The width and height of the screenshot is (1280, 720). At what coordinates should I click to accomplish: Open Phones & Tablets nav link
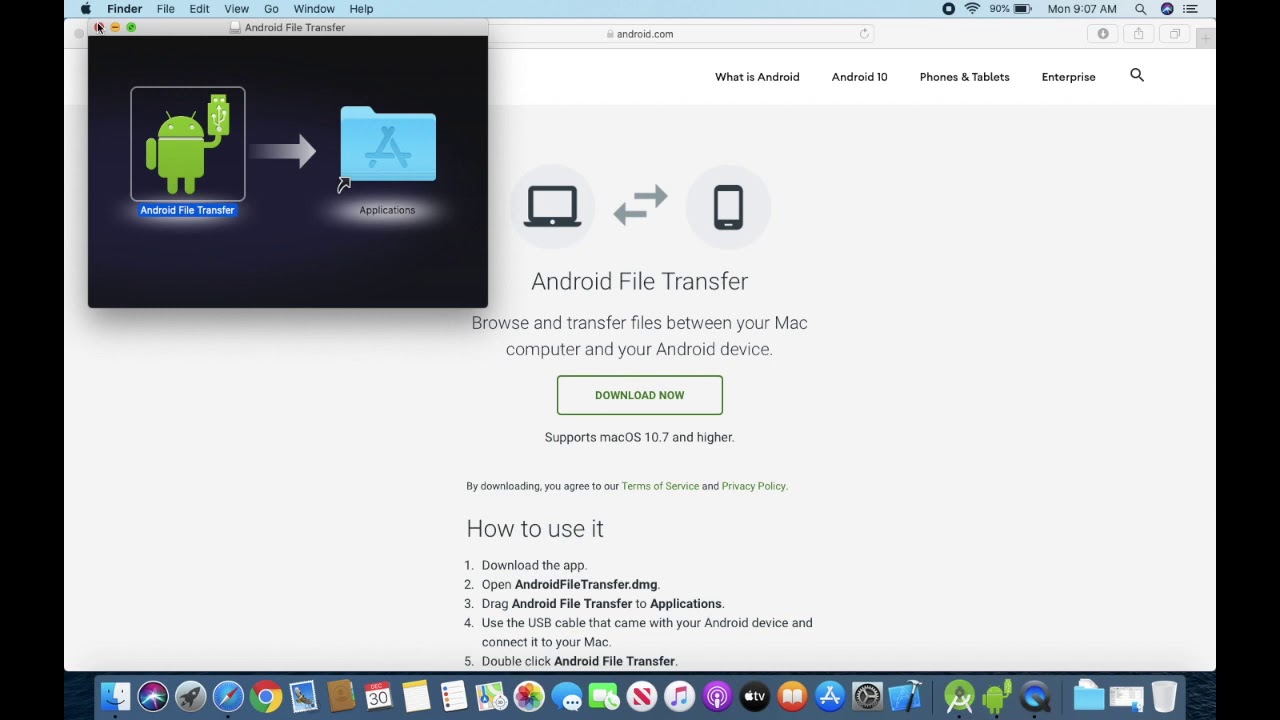coord(965,77)
